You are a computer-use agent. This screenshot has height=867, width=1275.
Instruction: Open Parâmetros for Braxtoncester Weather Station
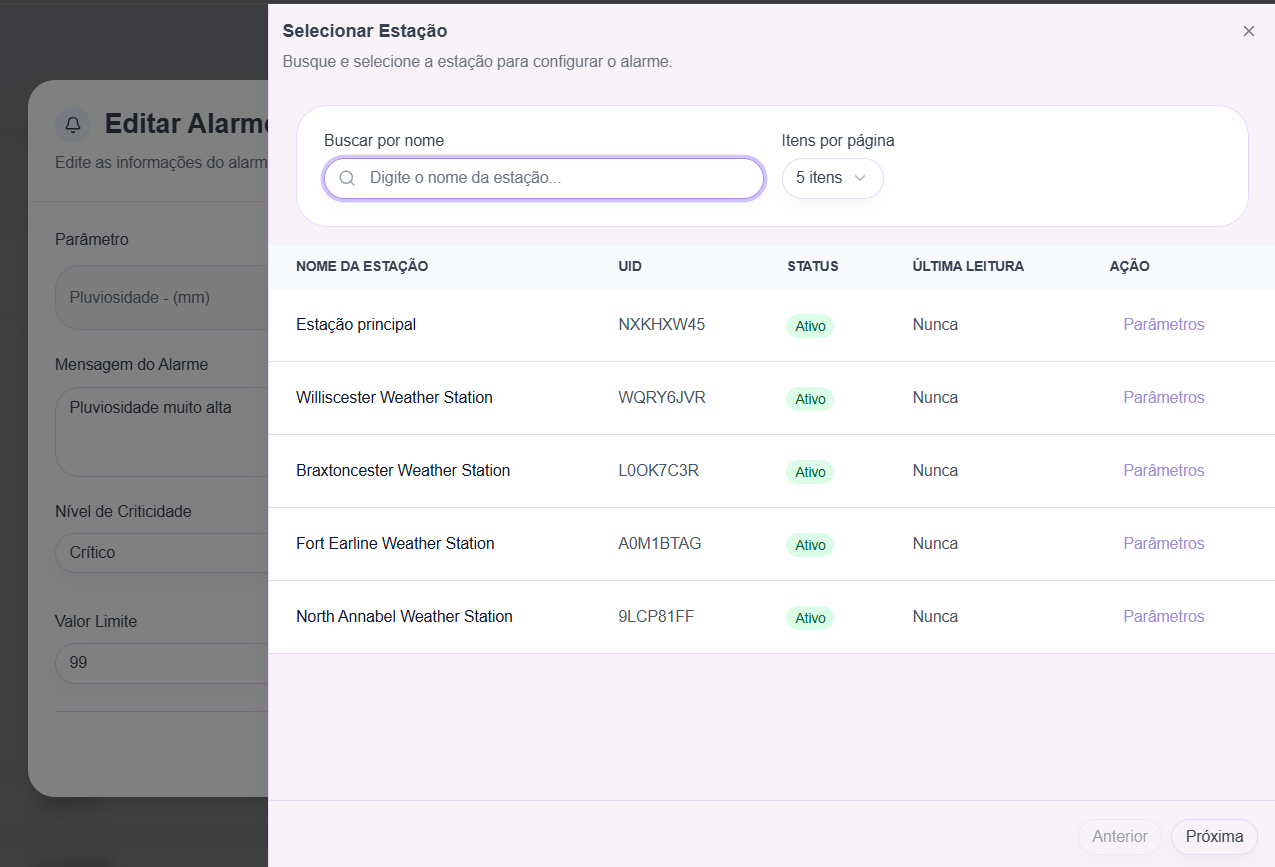[1163, 471]
